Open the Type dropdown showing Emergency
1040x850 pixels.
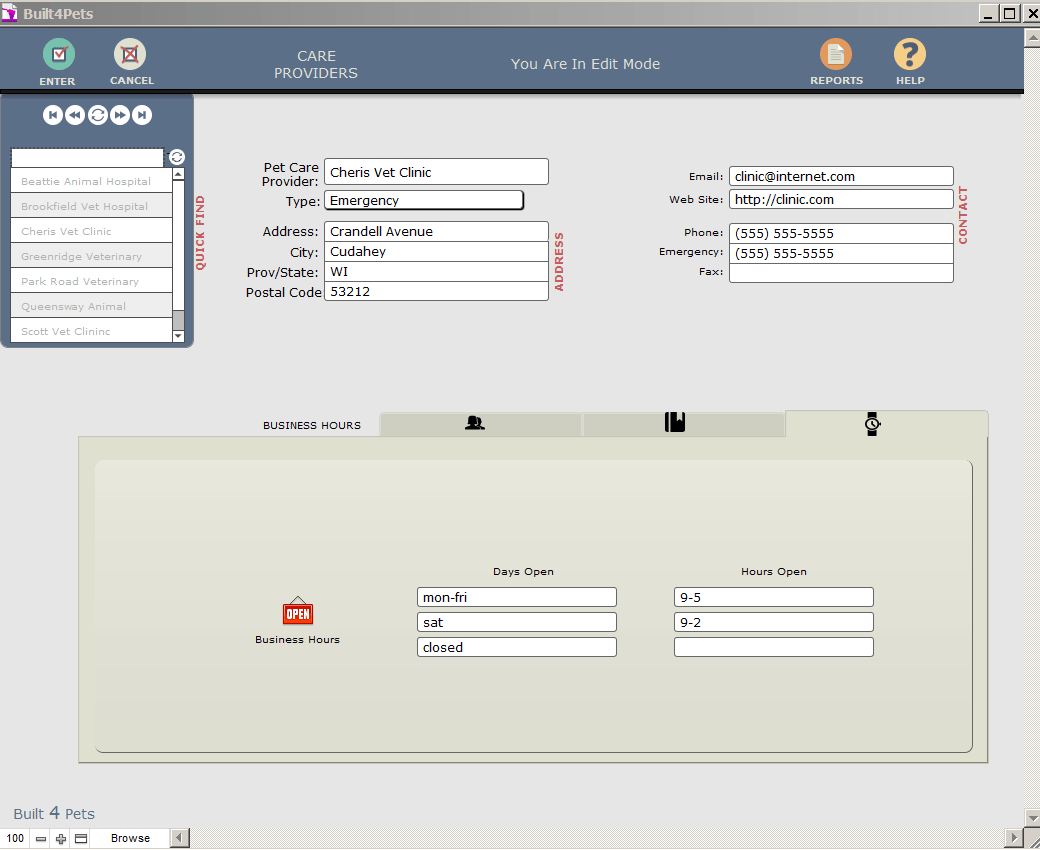pos(423,200)
